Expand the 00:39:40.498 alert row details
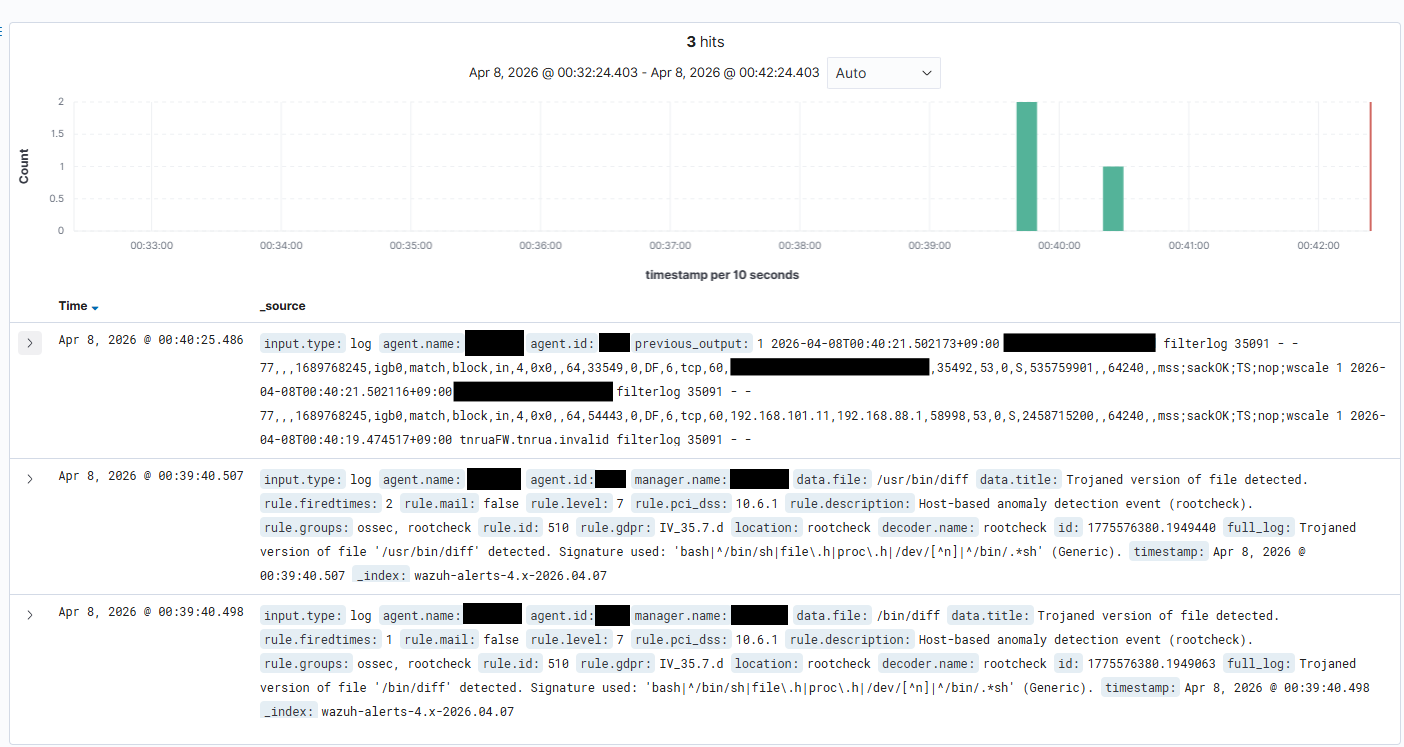The height and width of the screenshot is (747, 1404). pos(30,615)
